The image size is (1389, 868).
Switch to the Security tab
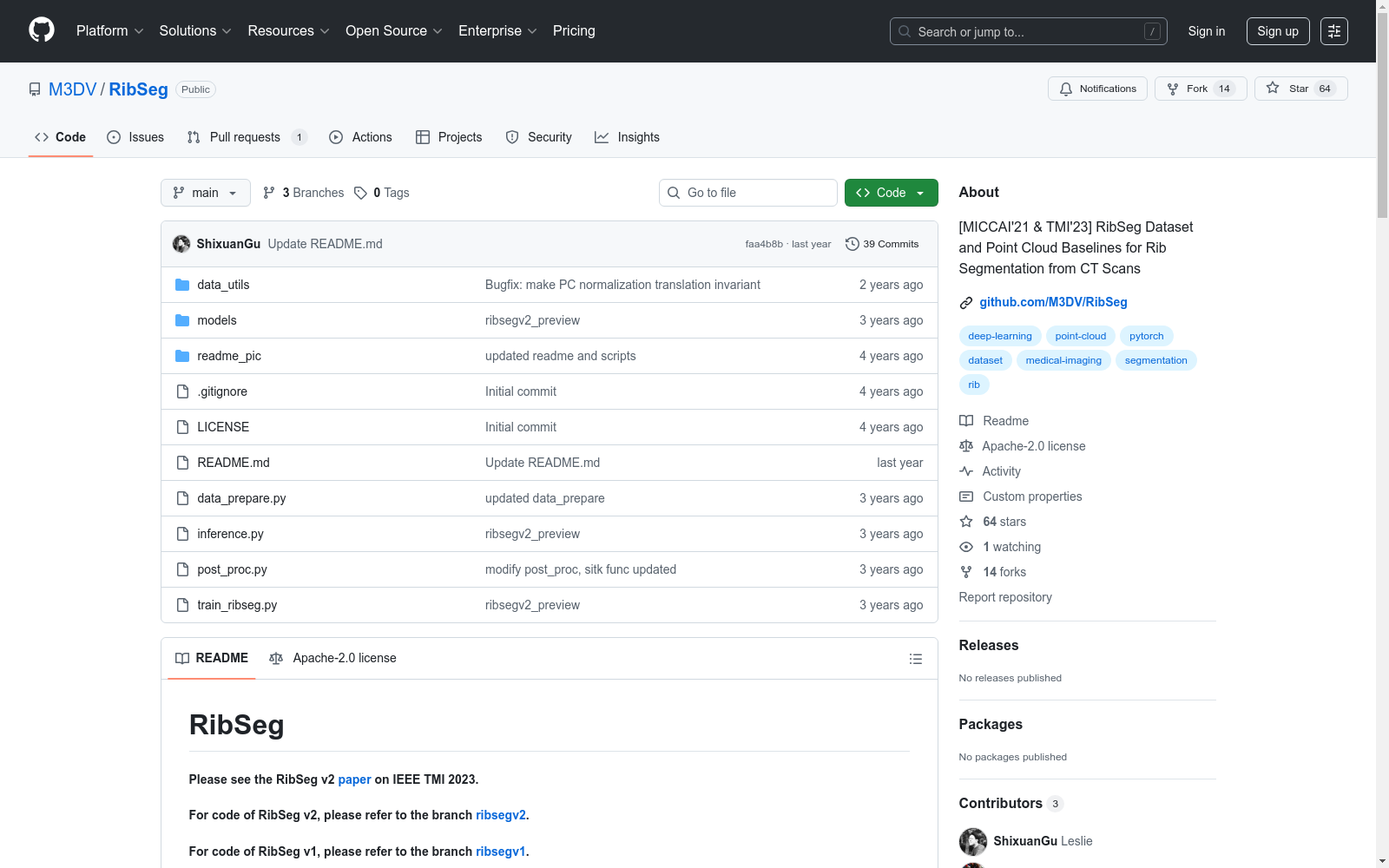(539, 137)
